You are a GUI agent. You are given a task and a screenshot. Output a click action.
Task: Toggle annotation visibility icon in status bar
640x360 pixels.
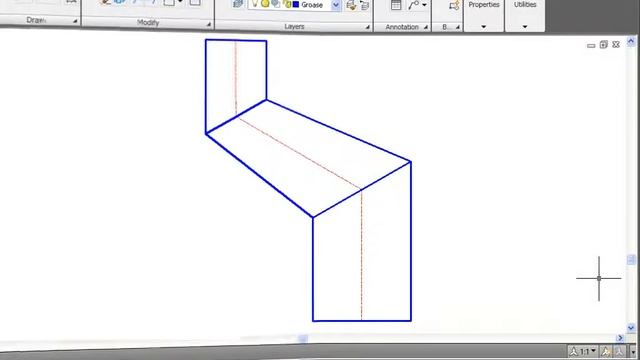click(x=606, y=351)
